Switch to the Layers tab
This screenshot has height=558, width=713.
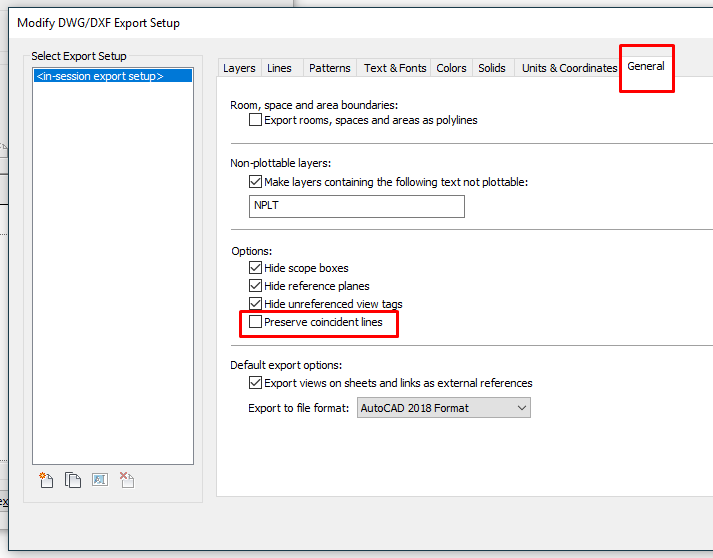(239, 68)
